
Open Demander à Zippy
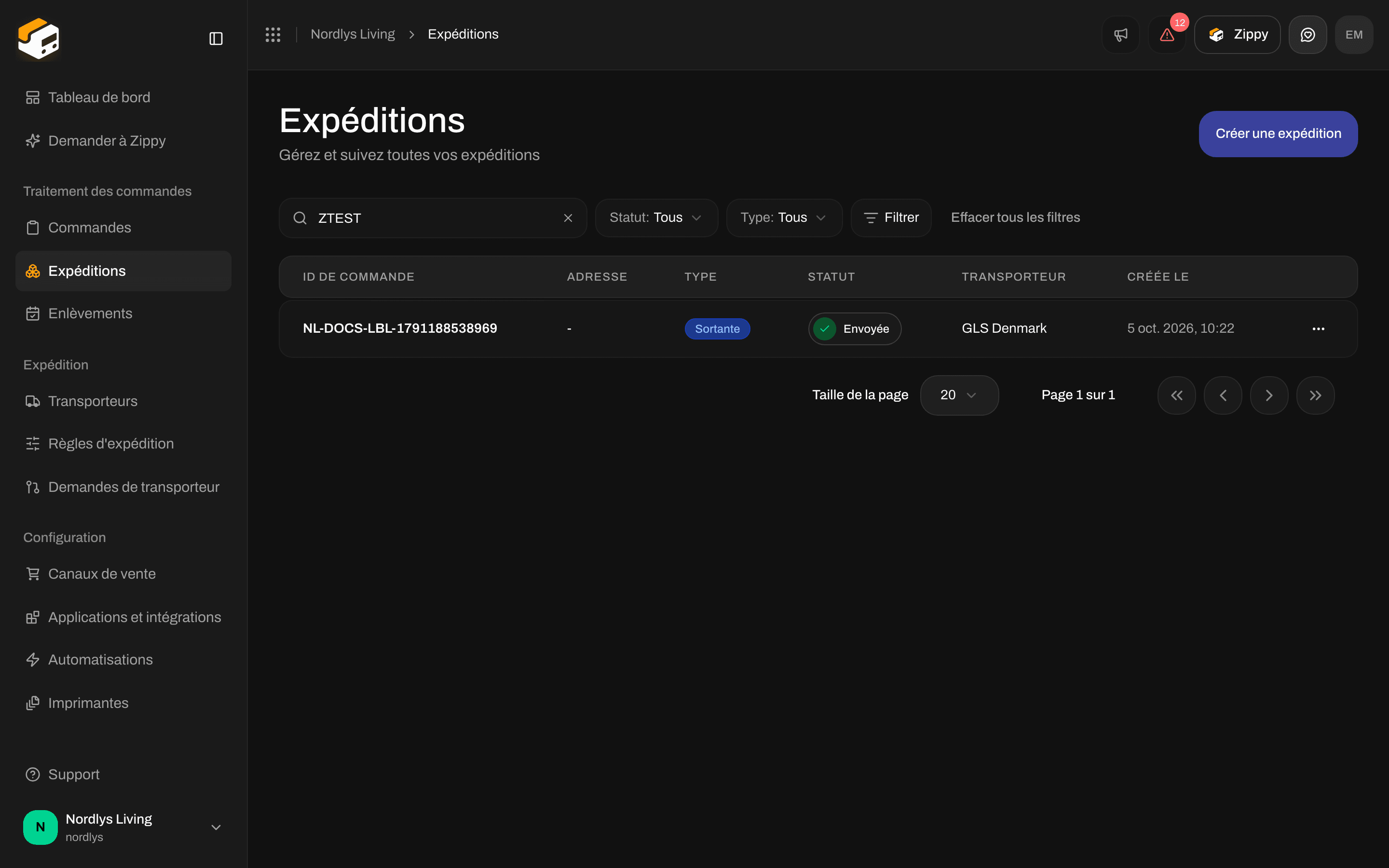(x=123, y=141)
